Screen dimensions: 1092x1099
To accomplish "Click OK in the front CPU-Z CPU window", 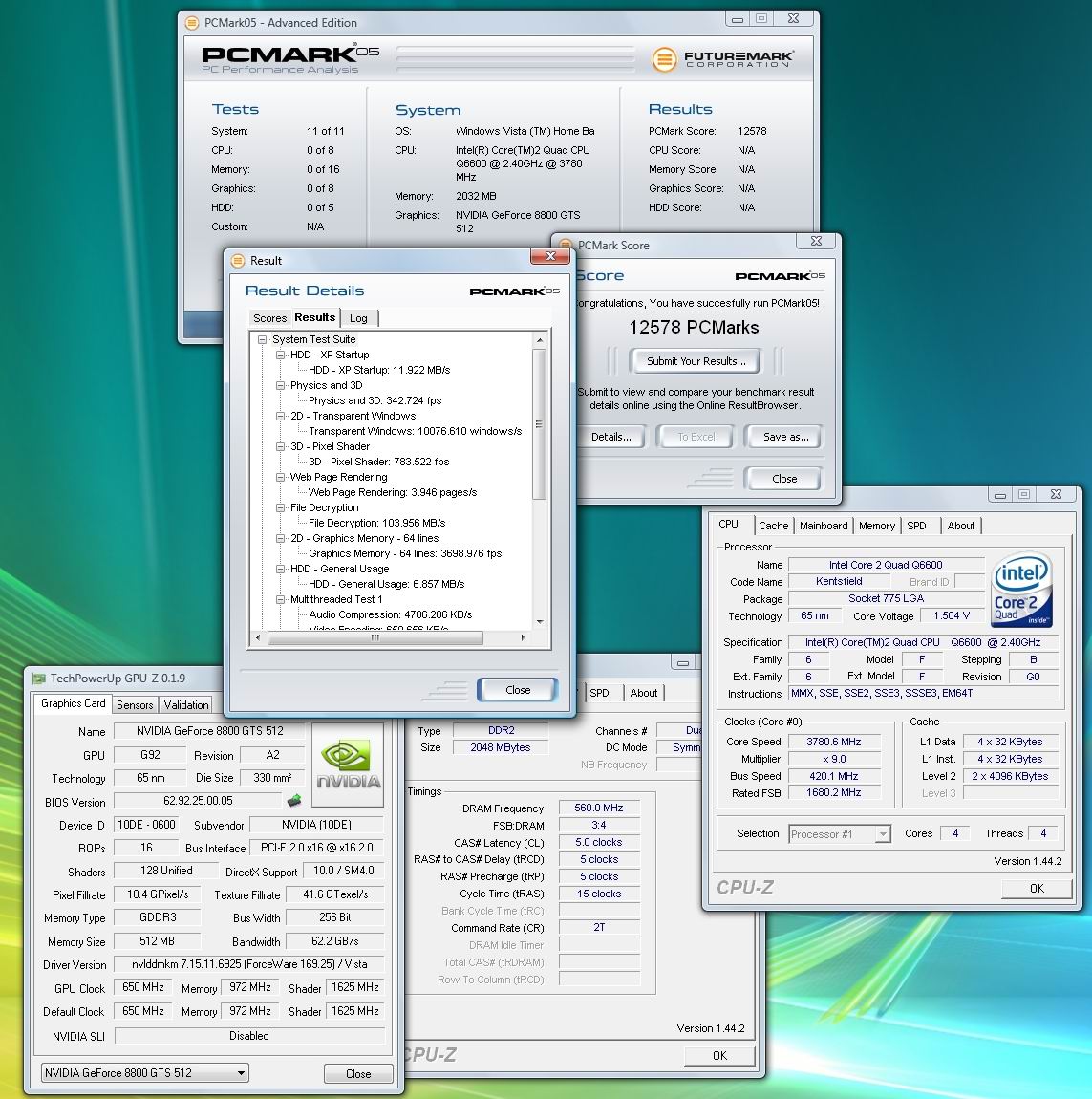I will [x=1037, y=889].
